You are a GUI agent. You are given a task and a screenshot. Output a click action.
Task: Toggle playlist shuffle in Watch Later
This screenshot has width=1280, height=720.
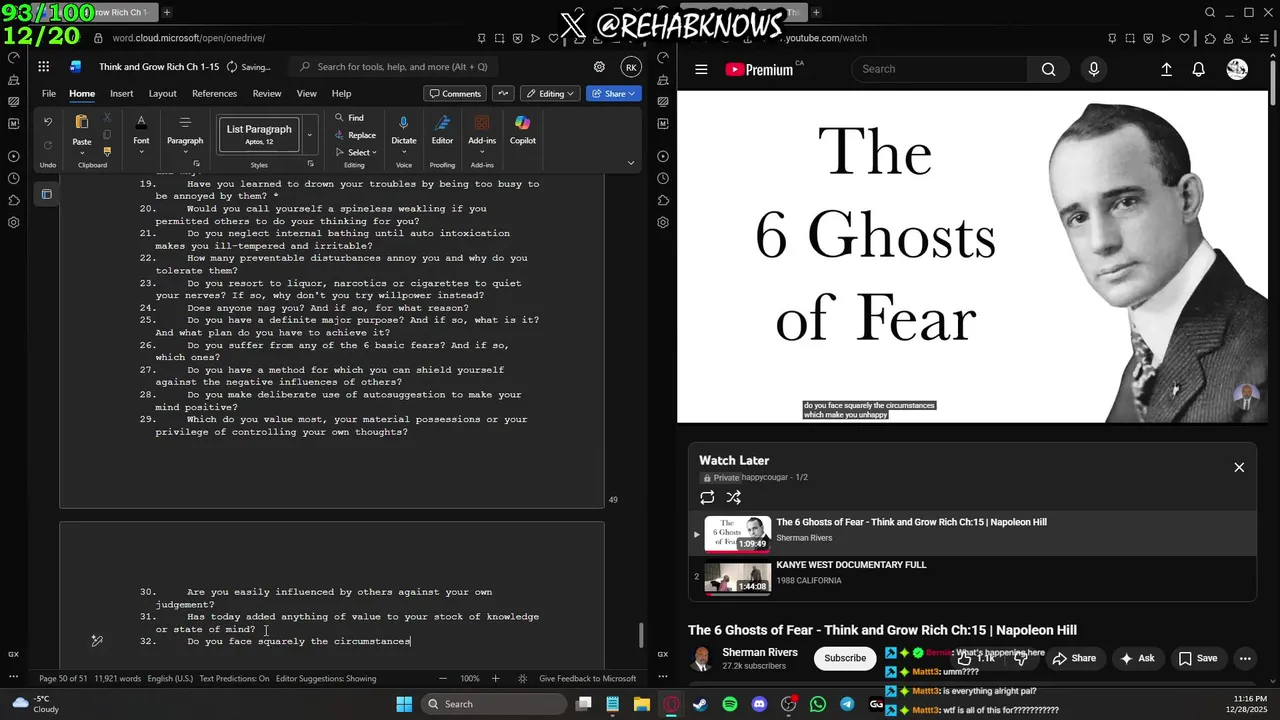click(733, 497)
